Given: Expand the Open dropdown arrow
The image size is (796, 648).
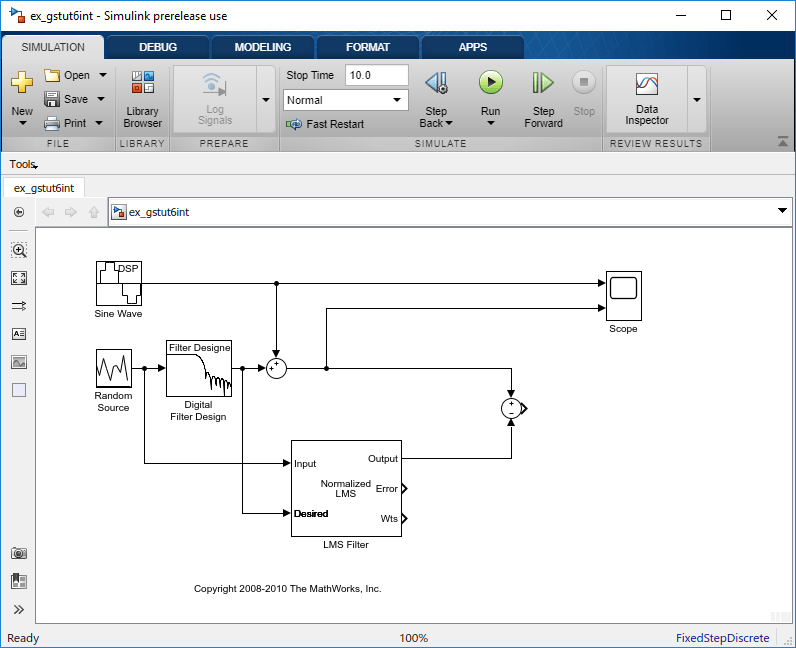Looking at the screenshot, I should (x=103, y=75).
